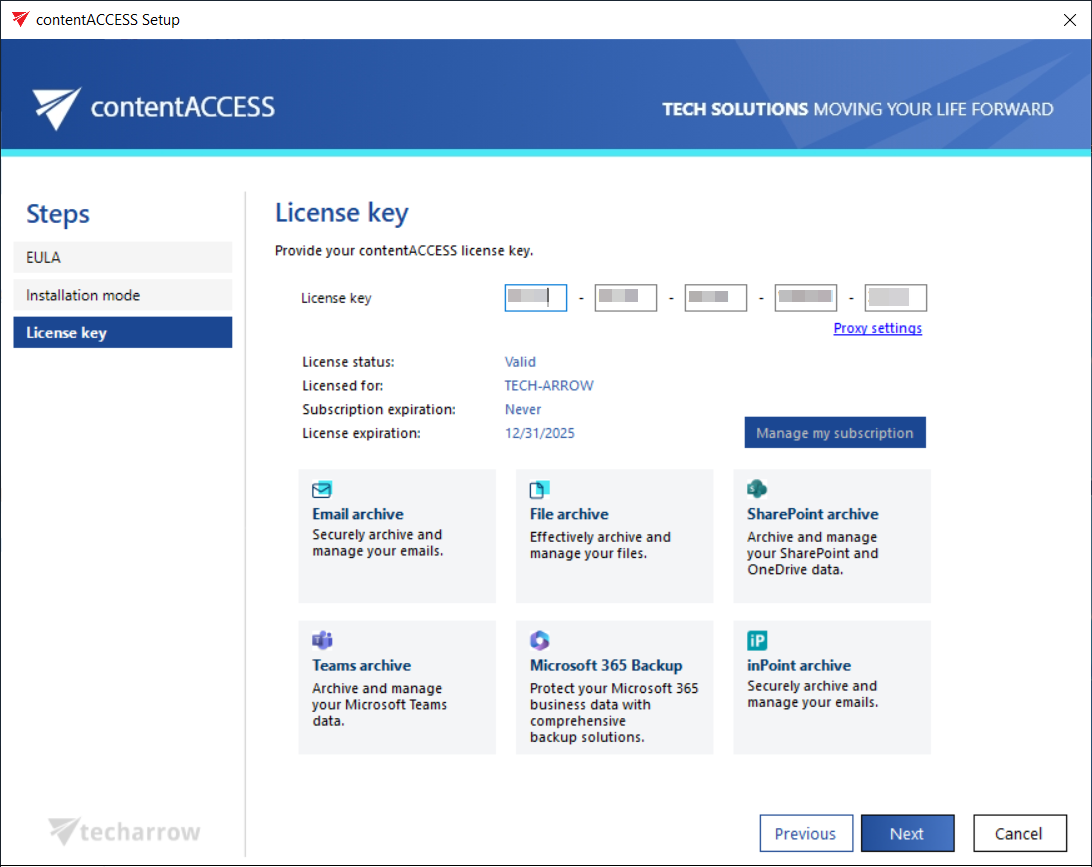Viewport: 1092px width, 867px height.
Task: Open Proxy settings link
Action: pyautogui.click(x=877, y=328)
